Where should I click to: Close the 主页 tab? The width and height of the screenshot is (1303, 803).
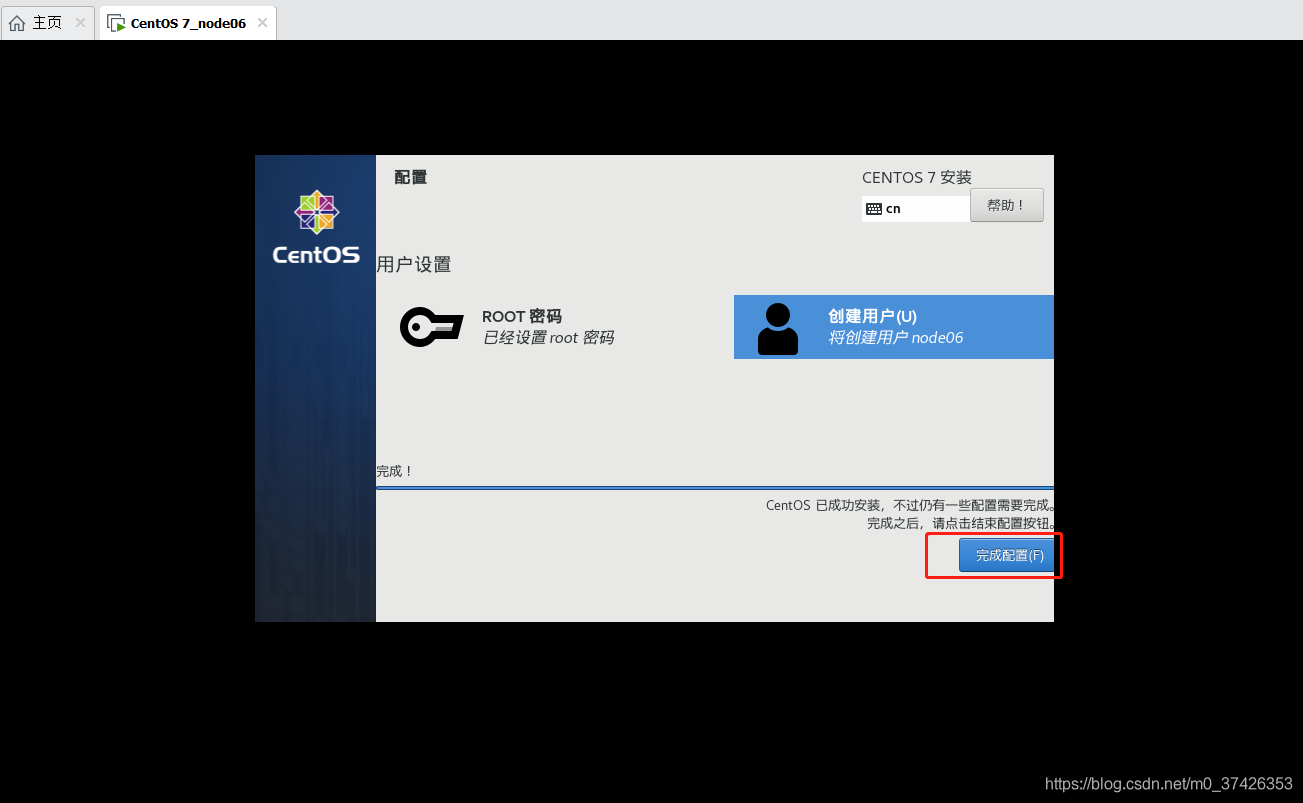click(x=81, y=23)
